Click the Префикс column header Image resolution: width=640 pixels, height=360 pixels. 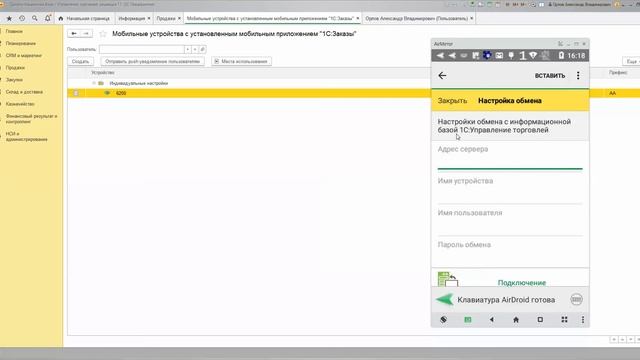click(618, 73)
